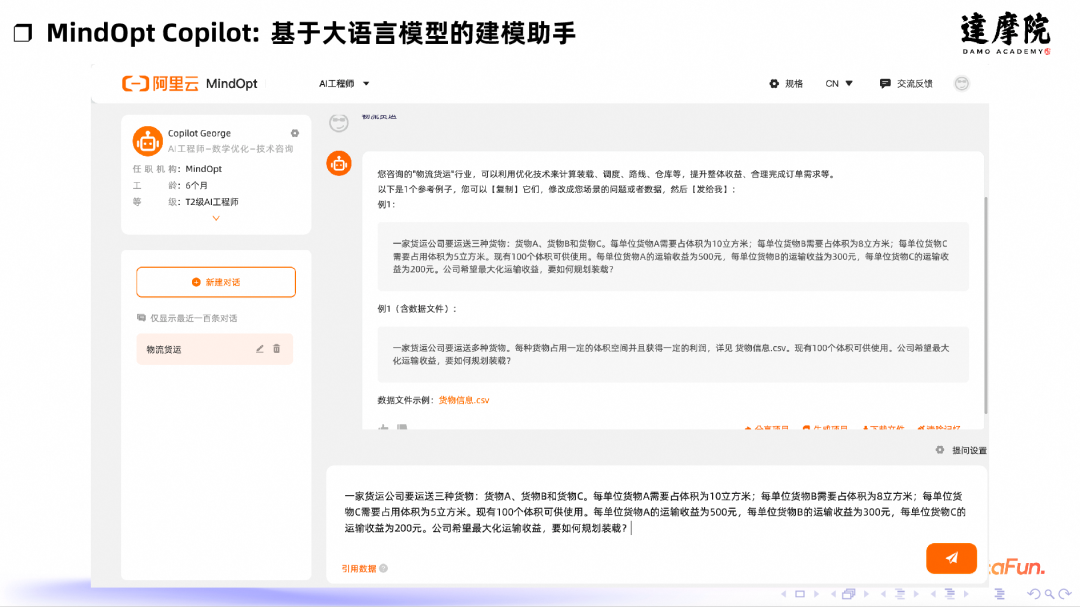Screen dimensions: 1080x607
Task: Open the 交流反馈 feedback menu item
Action: pos(904,83)
